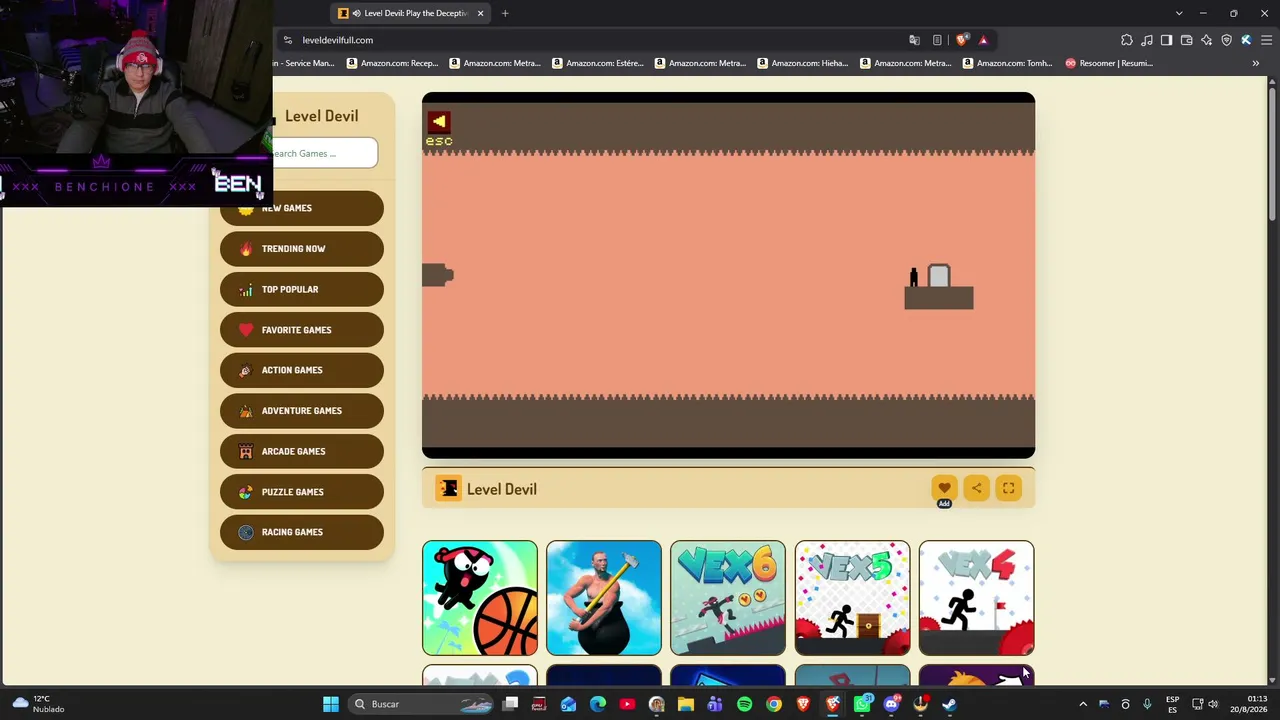
Task: Click the Brave Rewards triangle icon
Action: click(x=983, y=40)
